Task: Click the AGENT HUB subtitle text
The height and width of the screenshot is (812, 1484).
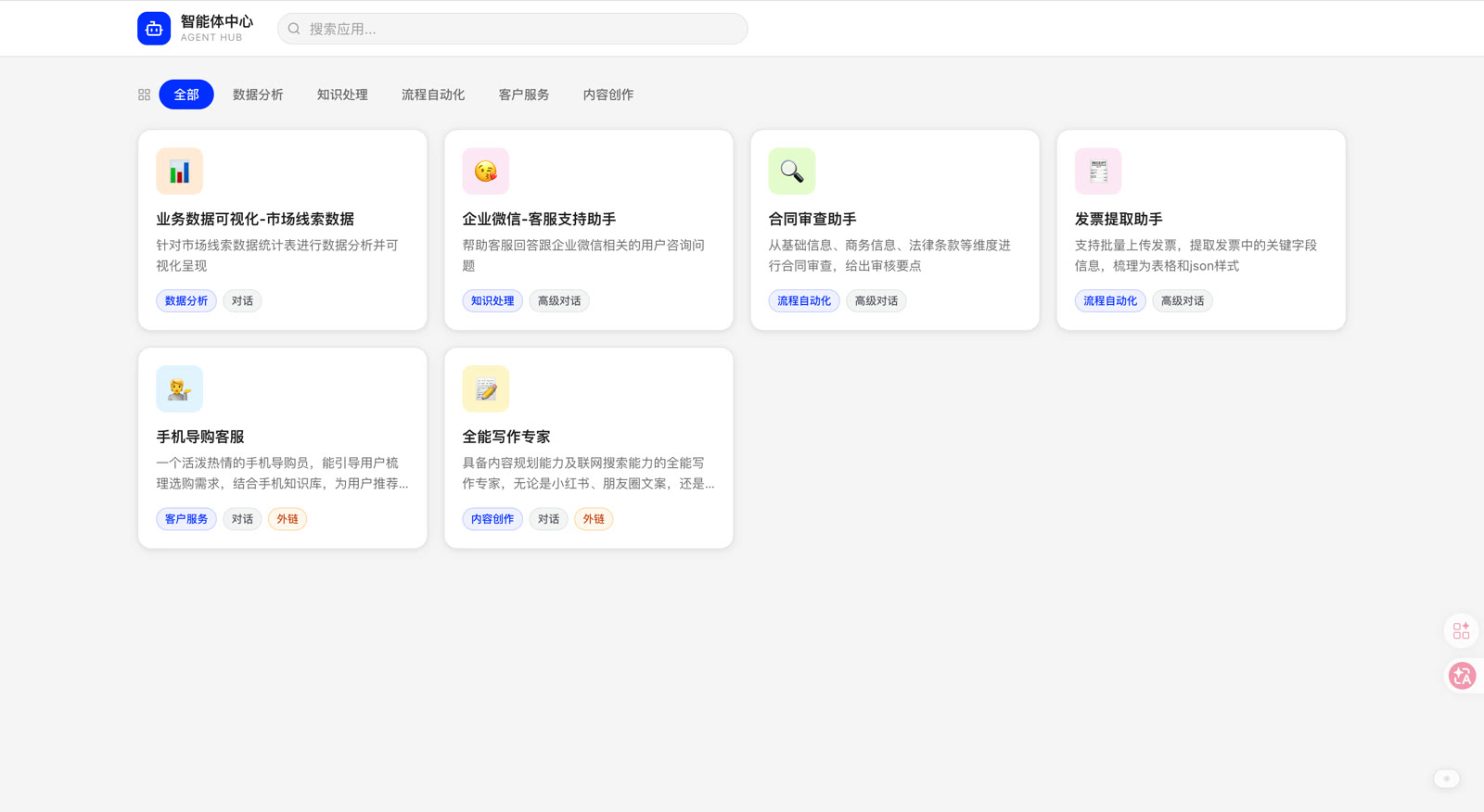Action: pos(211,38)
